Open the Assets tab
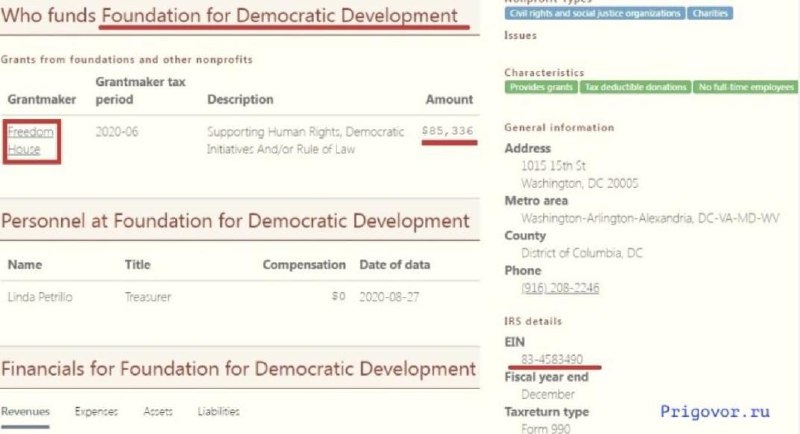The image size is (800, 434). 158,411
